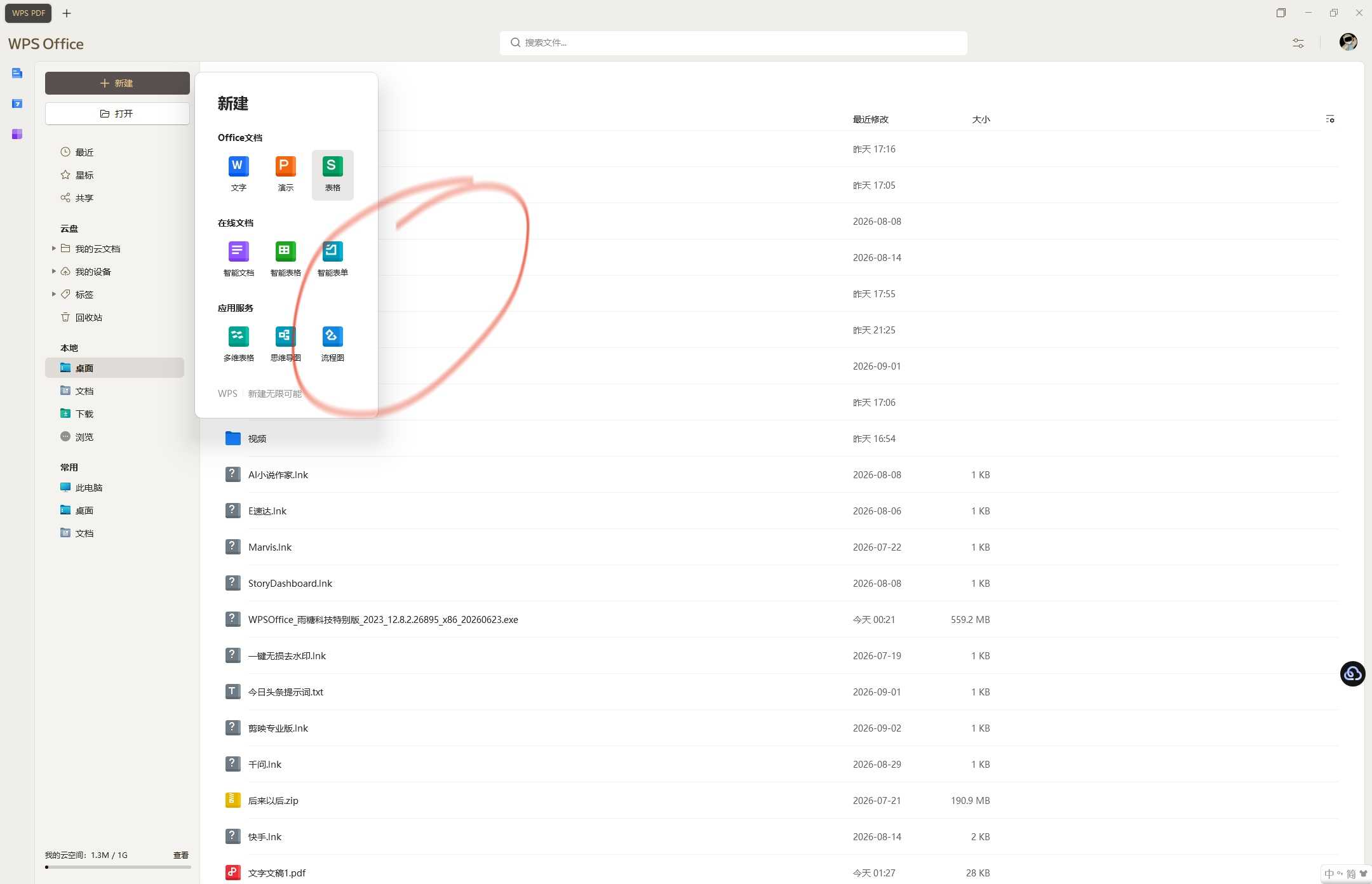1372x884 pixels.
Task: Add a new tab with the plus button
Action: tap(67, 13)
